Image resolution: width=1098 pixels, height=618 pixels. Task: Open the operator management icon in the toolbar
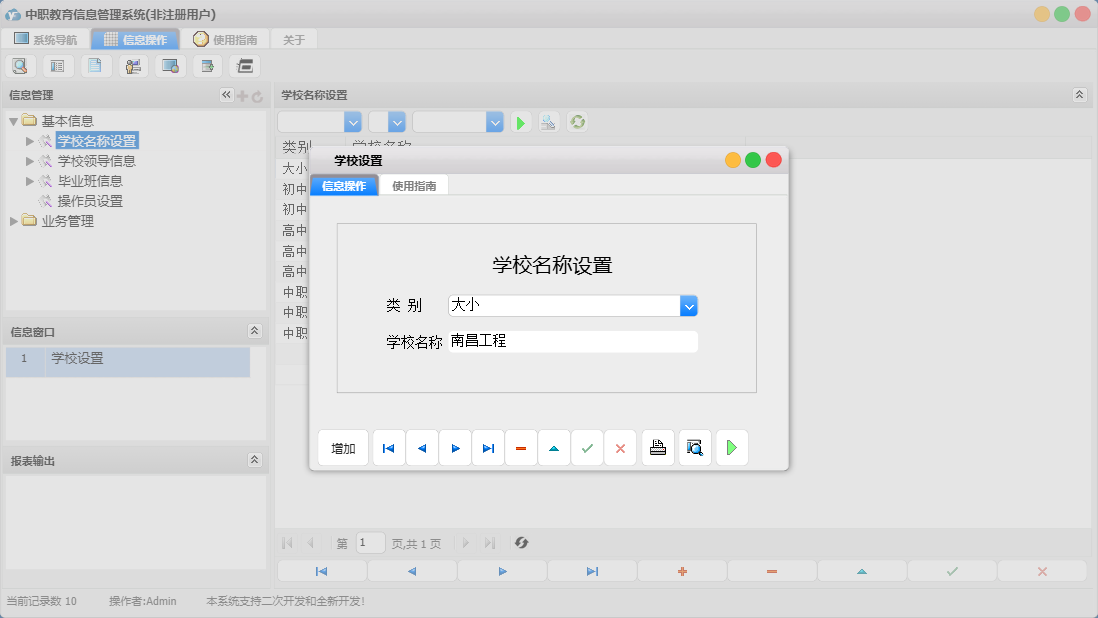click(132, 65)
